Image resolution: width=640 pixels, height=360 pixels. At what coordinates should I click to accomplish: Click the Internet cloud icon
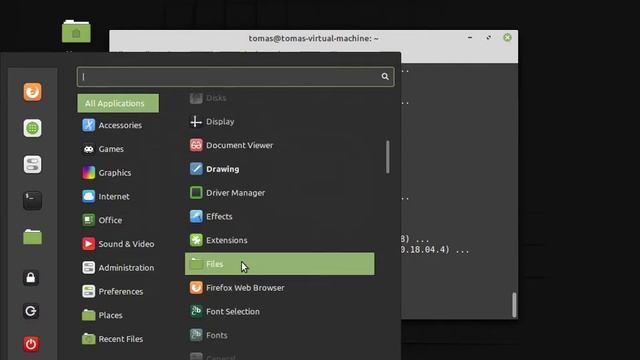pos(88,196)
